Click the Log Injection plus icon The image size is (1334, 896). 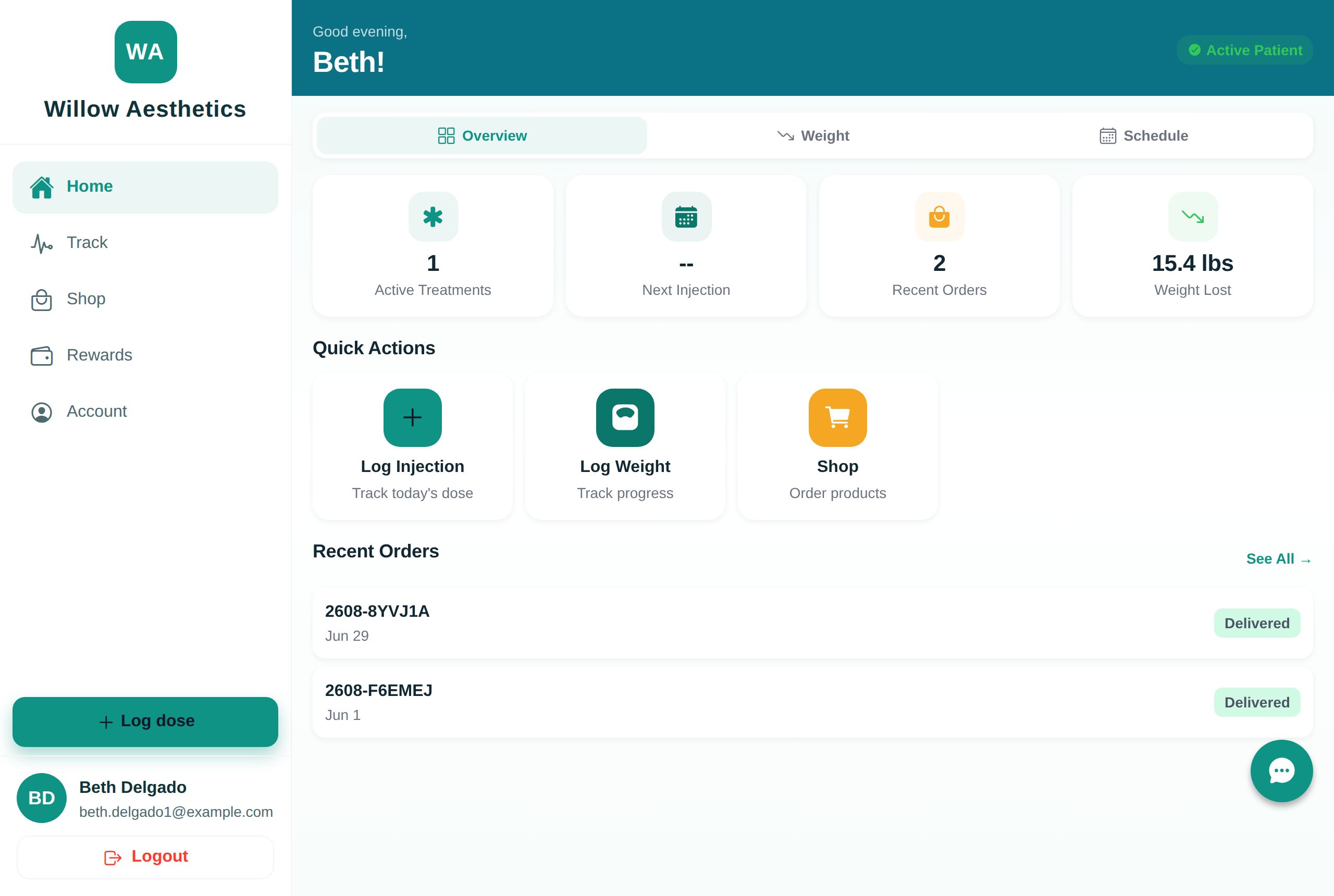click(x=413, y=418)
